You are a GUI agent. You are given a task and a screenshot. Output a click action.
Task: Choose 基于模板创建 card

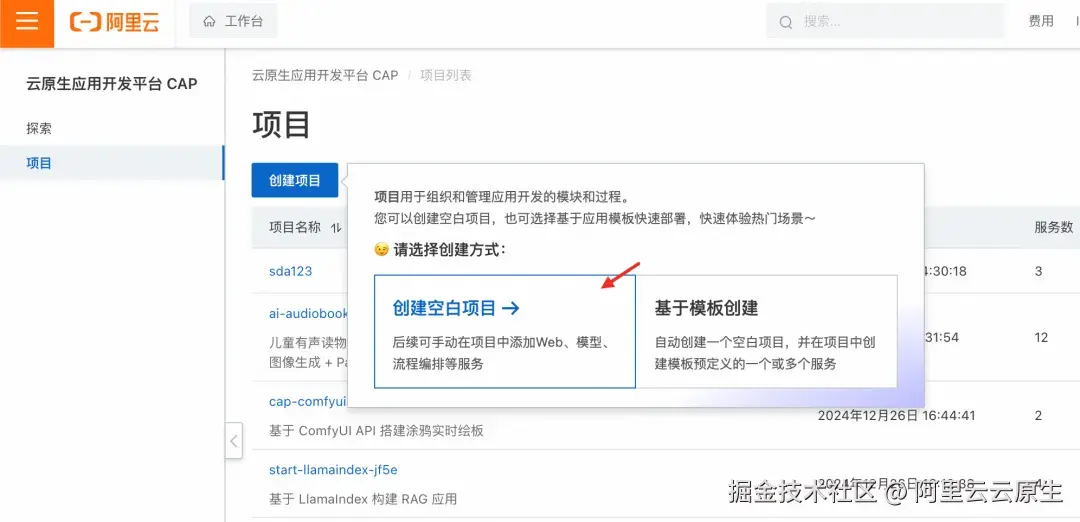coord(767,332)
